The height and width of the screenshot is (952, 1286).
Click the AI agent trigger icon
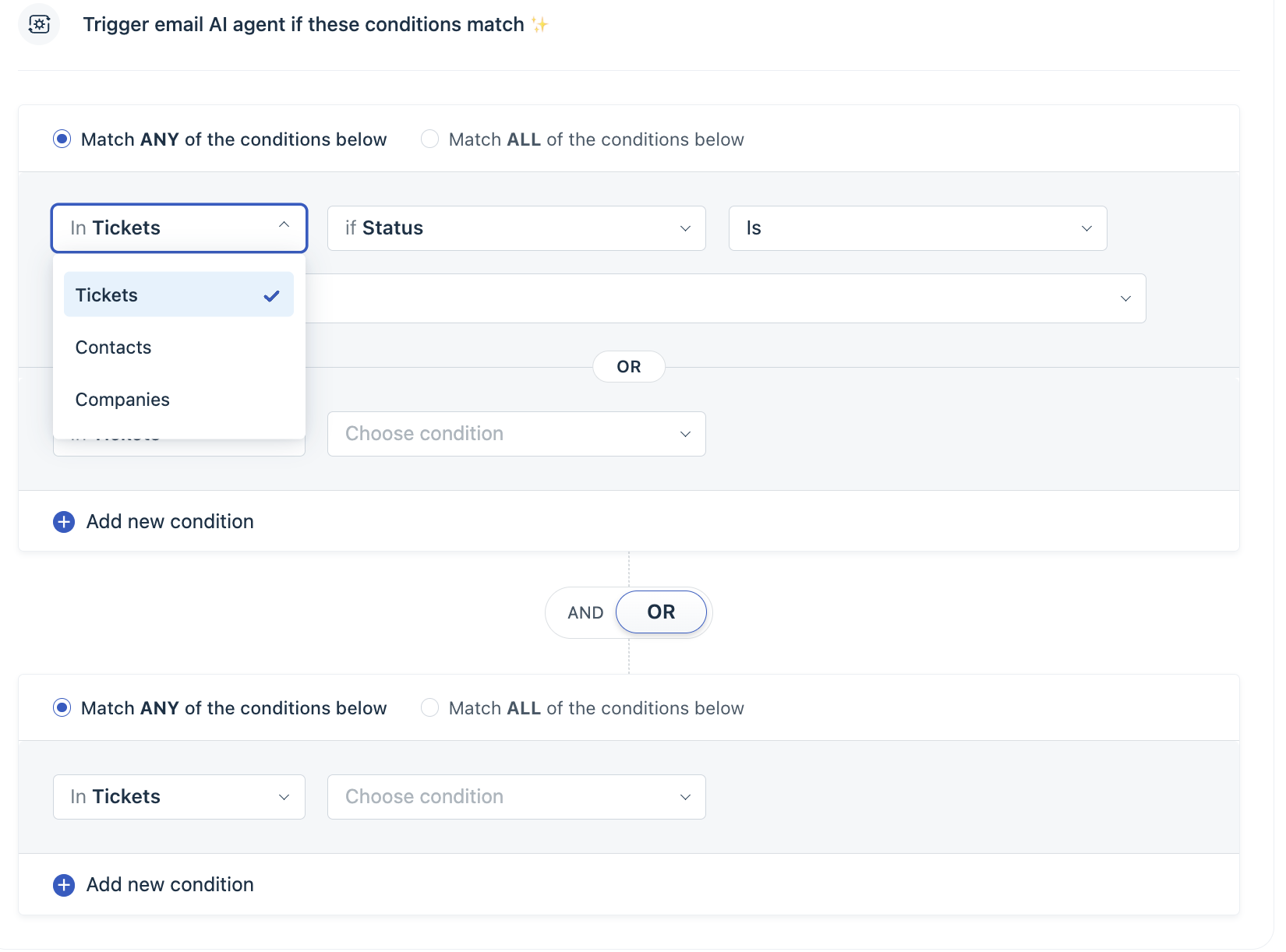[x=39, y=24]
